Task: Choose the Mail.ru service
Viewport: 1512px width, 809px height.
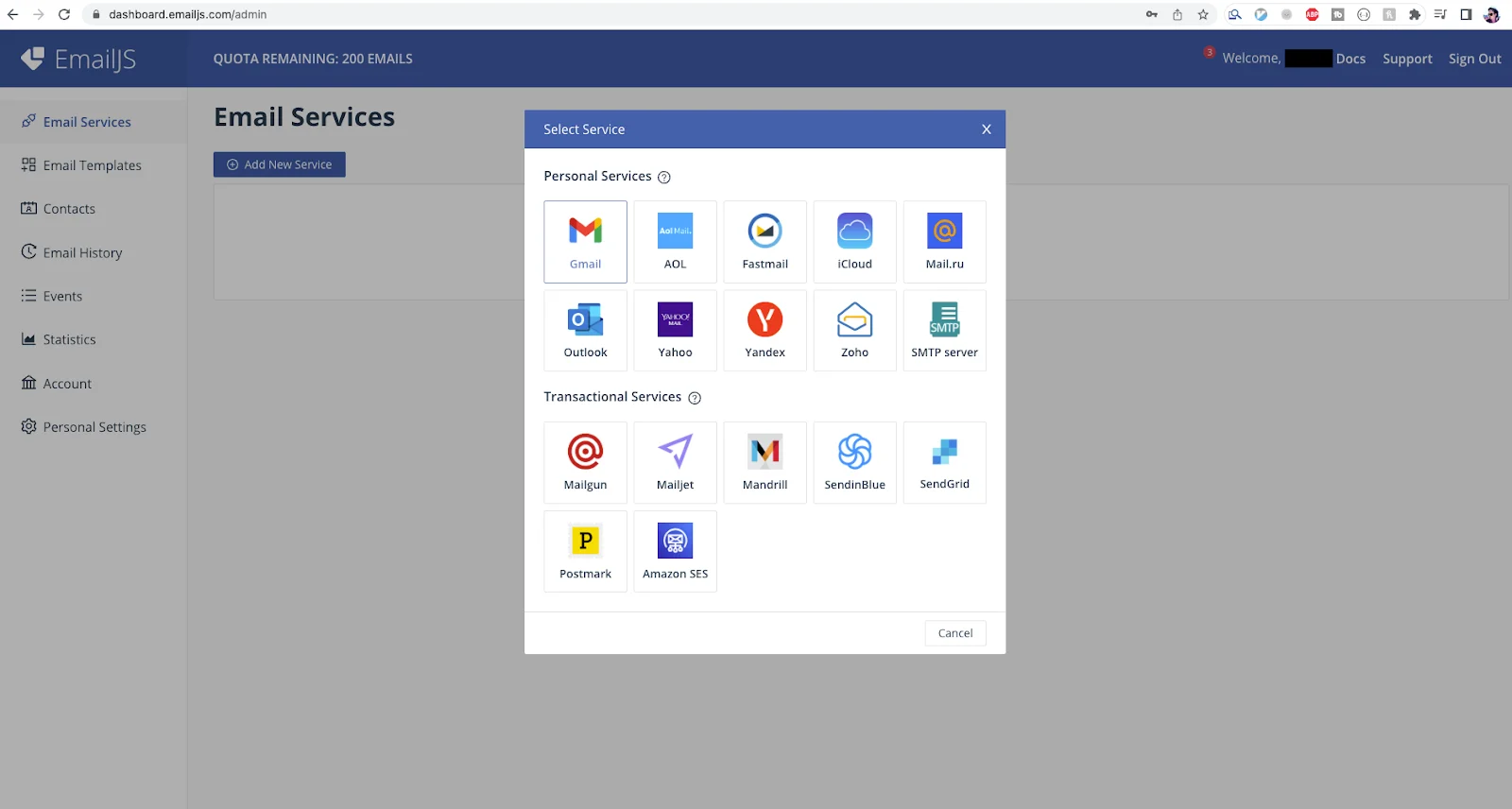Action: (944, 242)
